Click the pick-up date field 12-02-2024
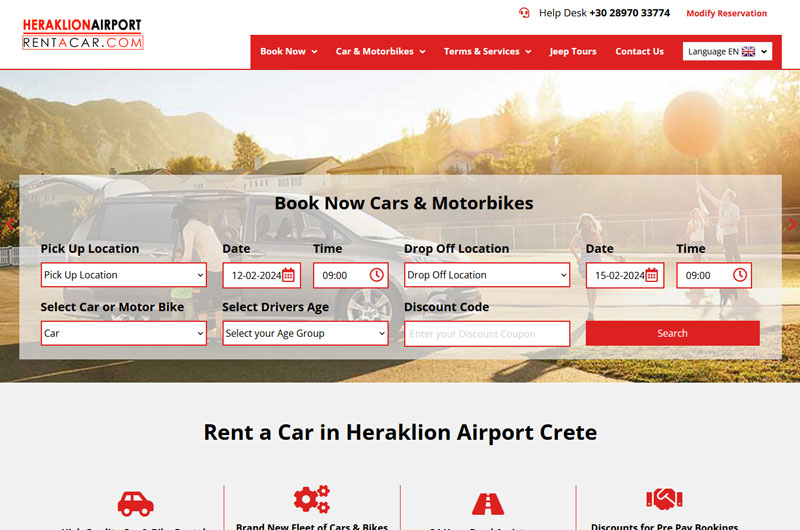Image resolution: width=800 pixels, height=530 pixels. (262, 275)
